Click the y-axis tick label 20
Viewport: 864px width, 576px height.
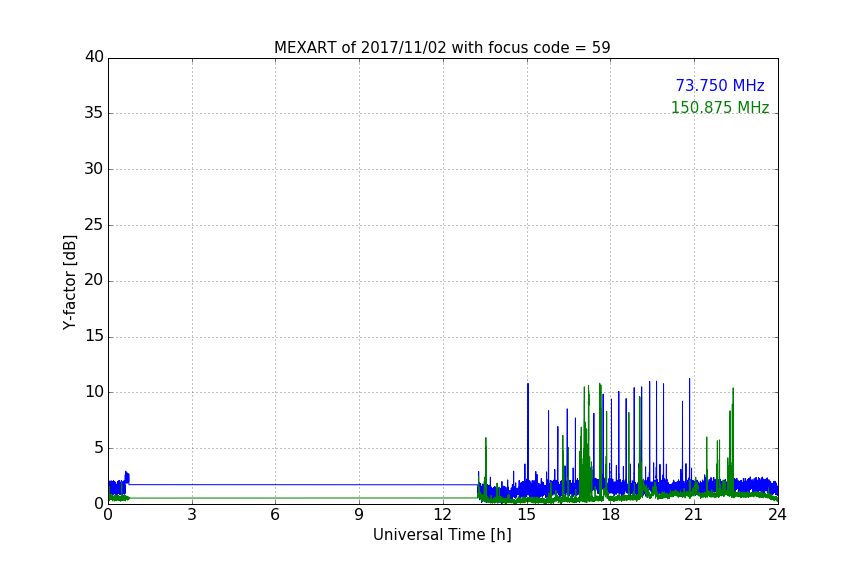click(94, 280)
